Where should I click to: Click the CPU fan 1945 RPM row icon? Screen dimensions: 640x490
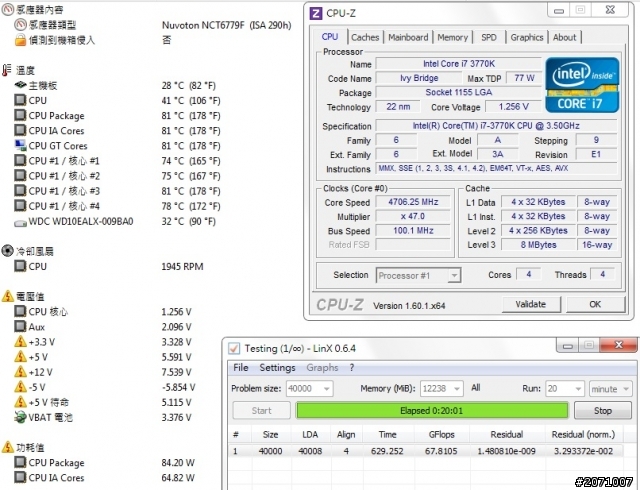point(20,266)
